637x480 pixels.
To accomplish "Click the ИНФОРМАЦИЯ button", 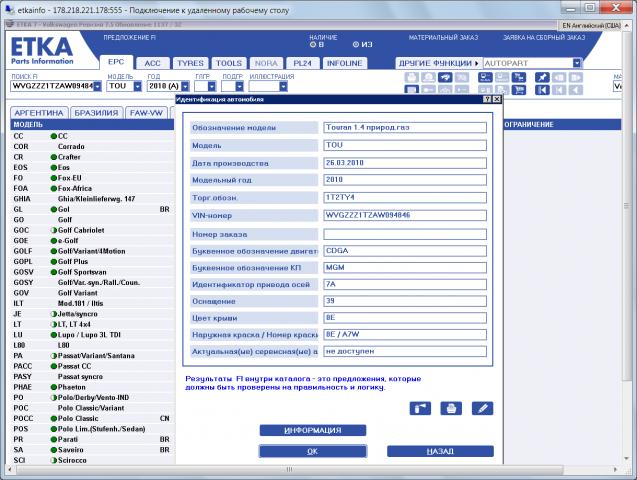I will 313,430.
